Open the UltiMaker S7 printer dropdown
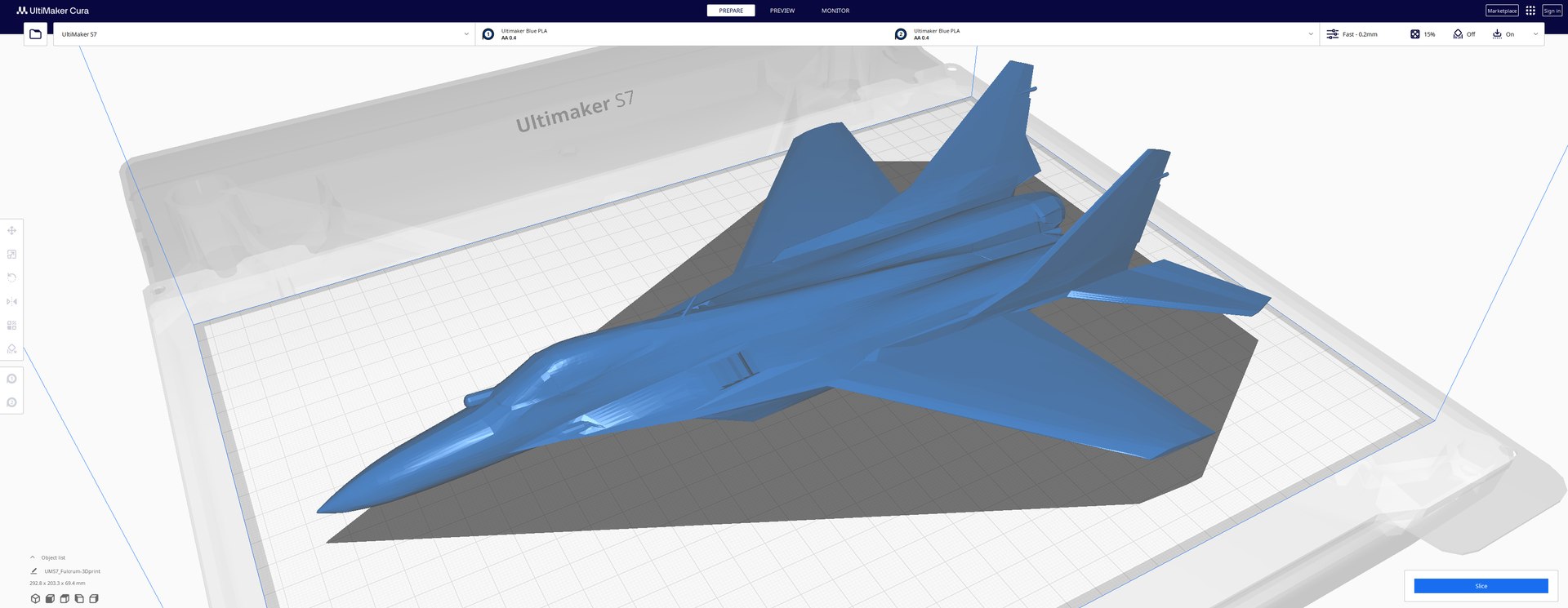This screenshot has width=1568, height=608. click(264, 34)
